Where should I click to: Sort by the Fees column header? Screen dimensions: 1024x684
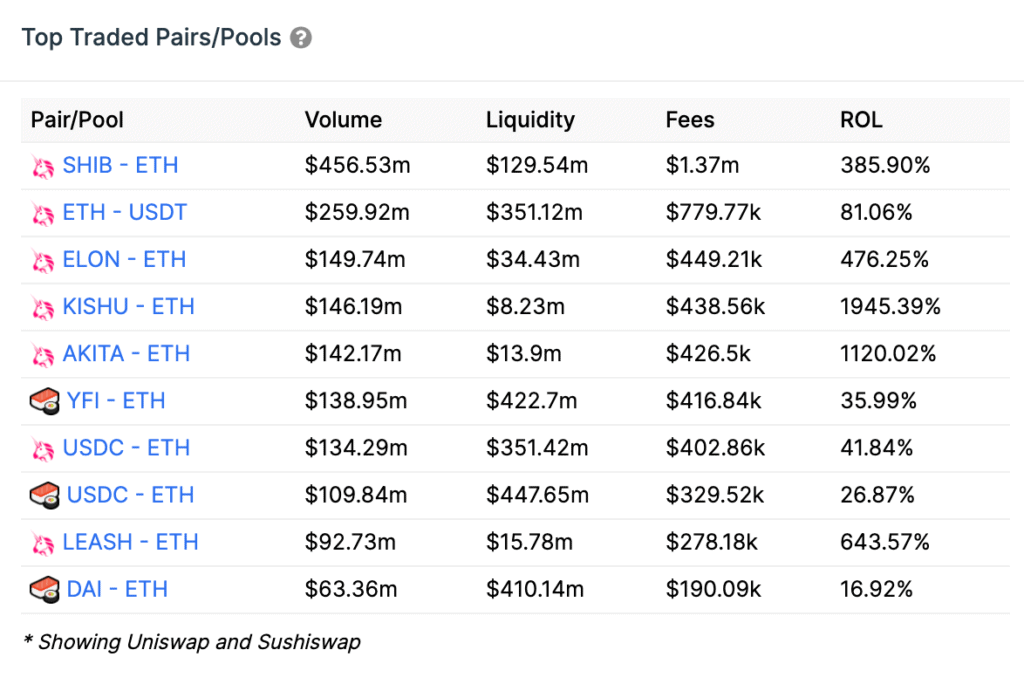(x=690, y=120)
